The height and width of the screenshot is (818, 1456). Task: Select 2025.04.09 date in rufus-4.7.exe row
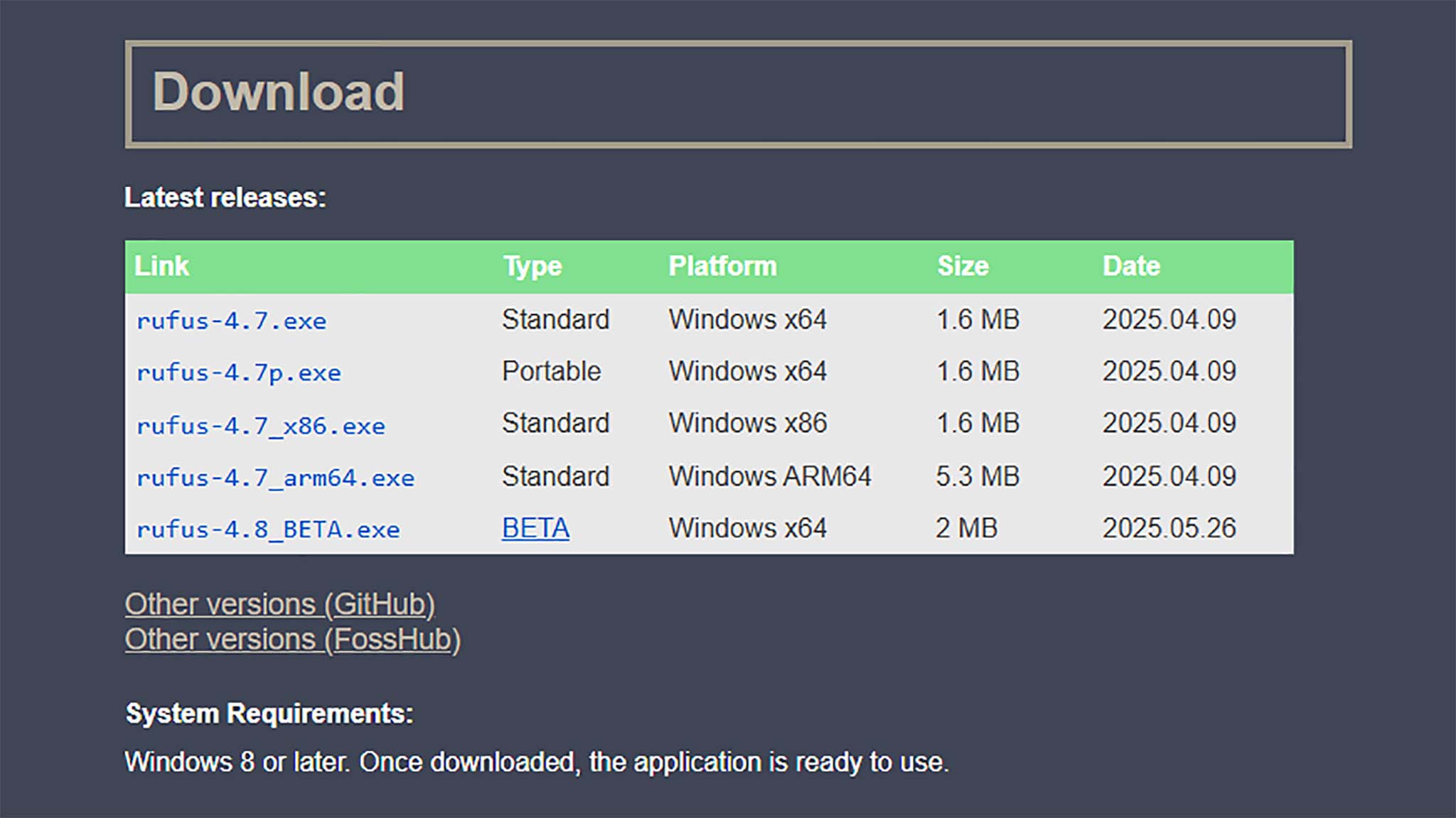point(1169,320)
